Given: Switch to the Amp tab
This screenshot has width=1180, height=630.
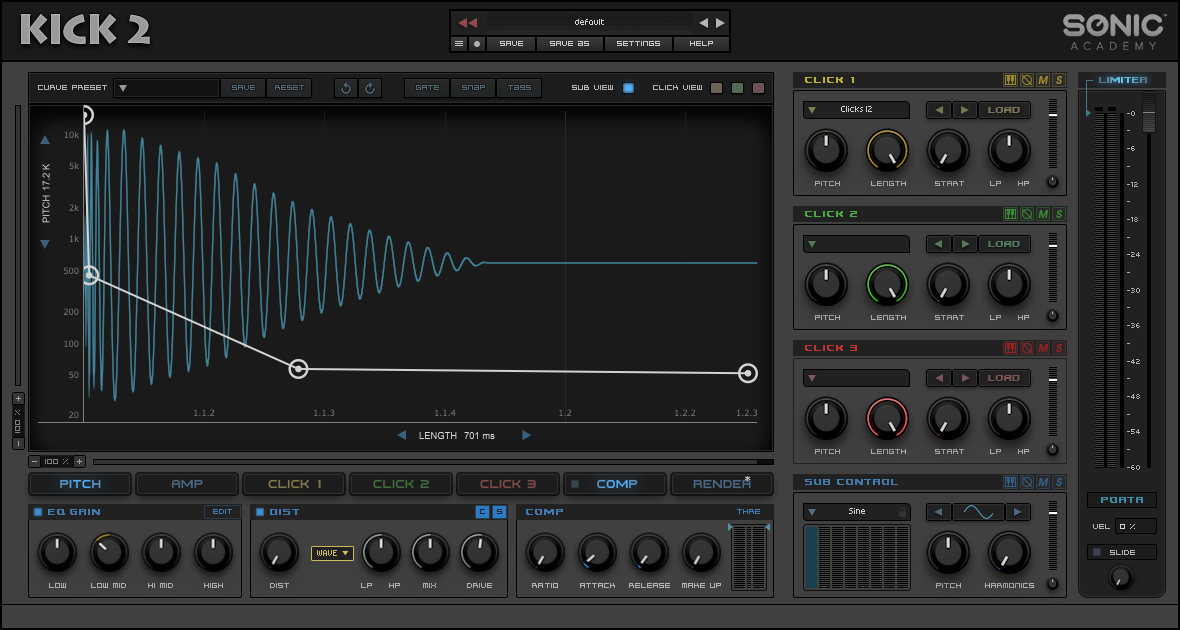Looking at the screenshot, I should [187, 484].
